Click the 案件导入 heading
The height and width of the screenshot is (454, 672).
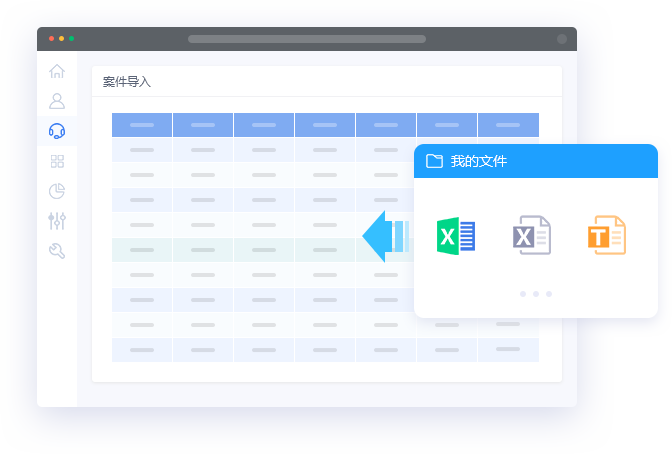tap(127, 81)
